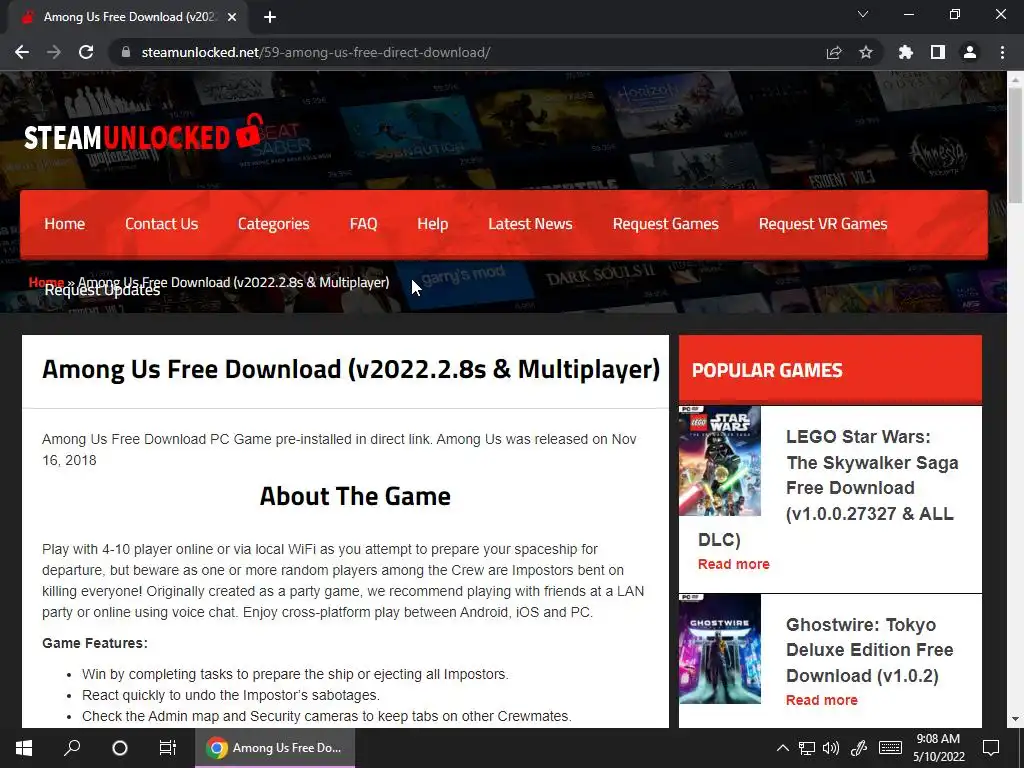
Task: Bookmark this page with the star icon
Action: click(x=866, y=52)
